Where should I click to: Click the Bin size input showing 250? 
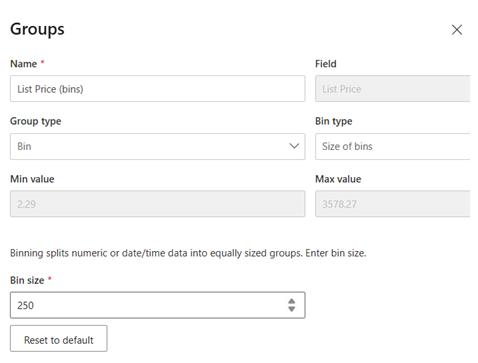157,305
